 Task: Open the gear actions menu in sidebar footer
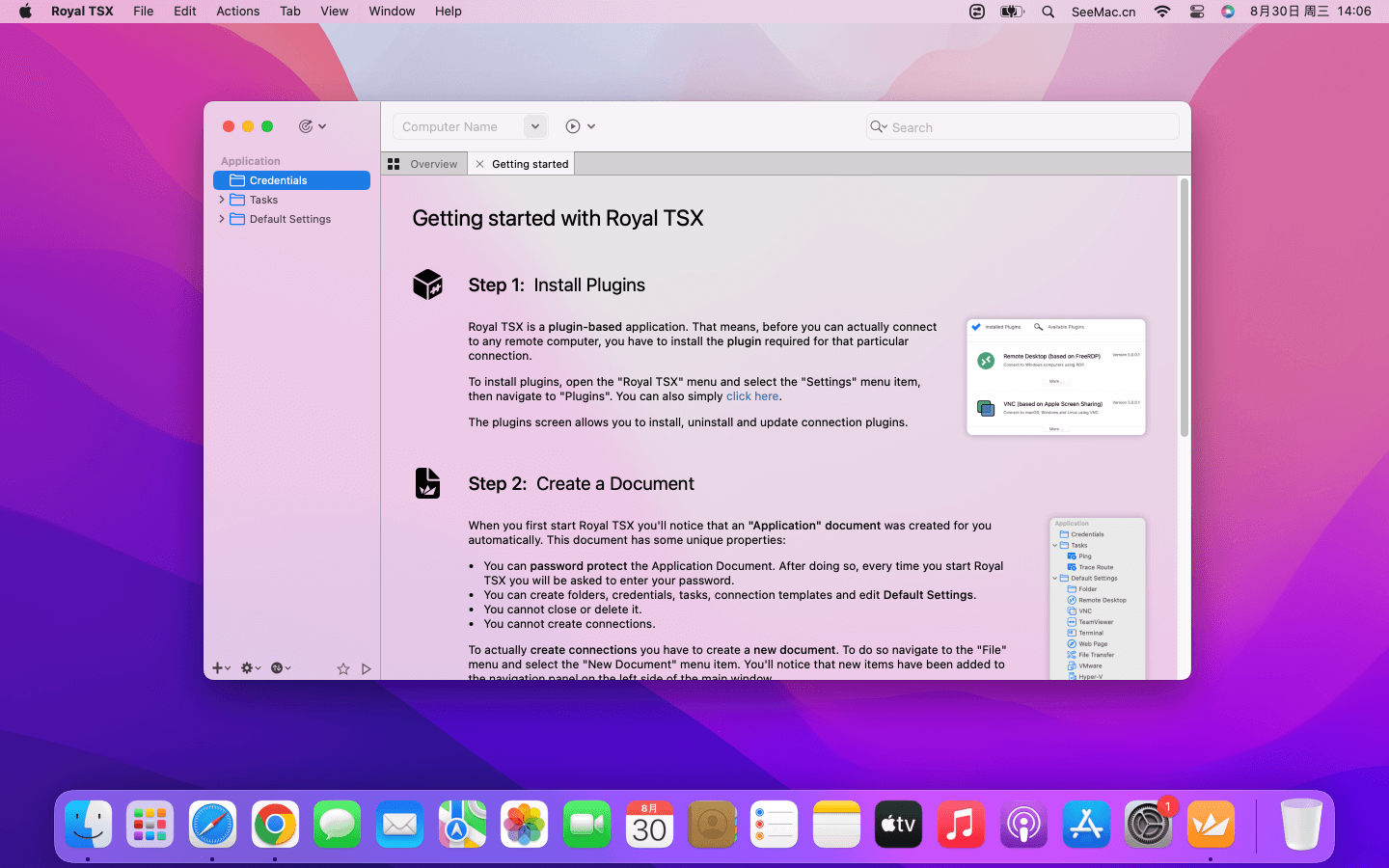(248, 668)
